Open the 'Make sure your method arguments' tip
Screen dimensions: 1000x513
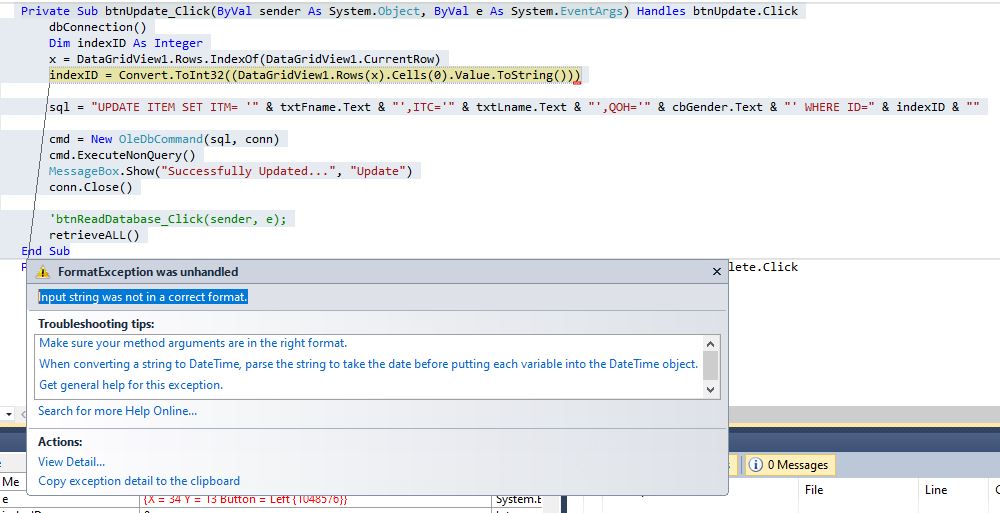pos(193,343)
